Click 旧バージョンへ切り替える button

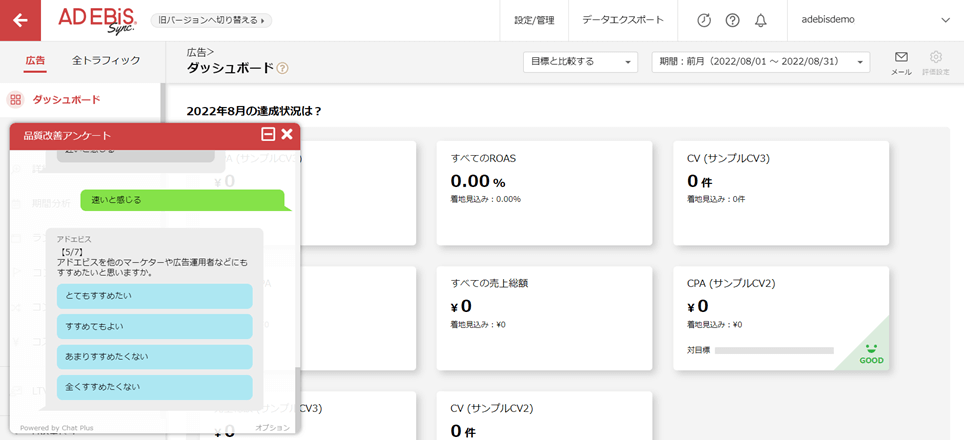point(214,20)
